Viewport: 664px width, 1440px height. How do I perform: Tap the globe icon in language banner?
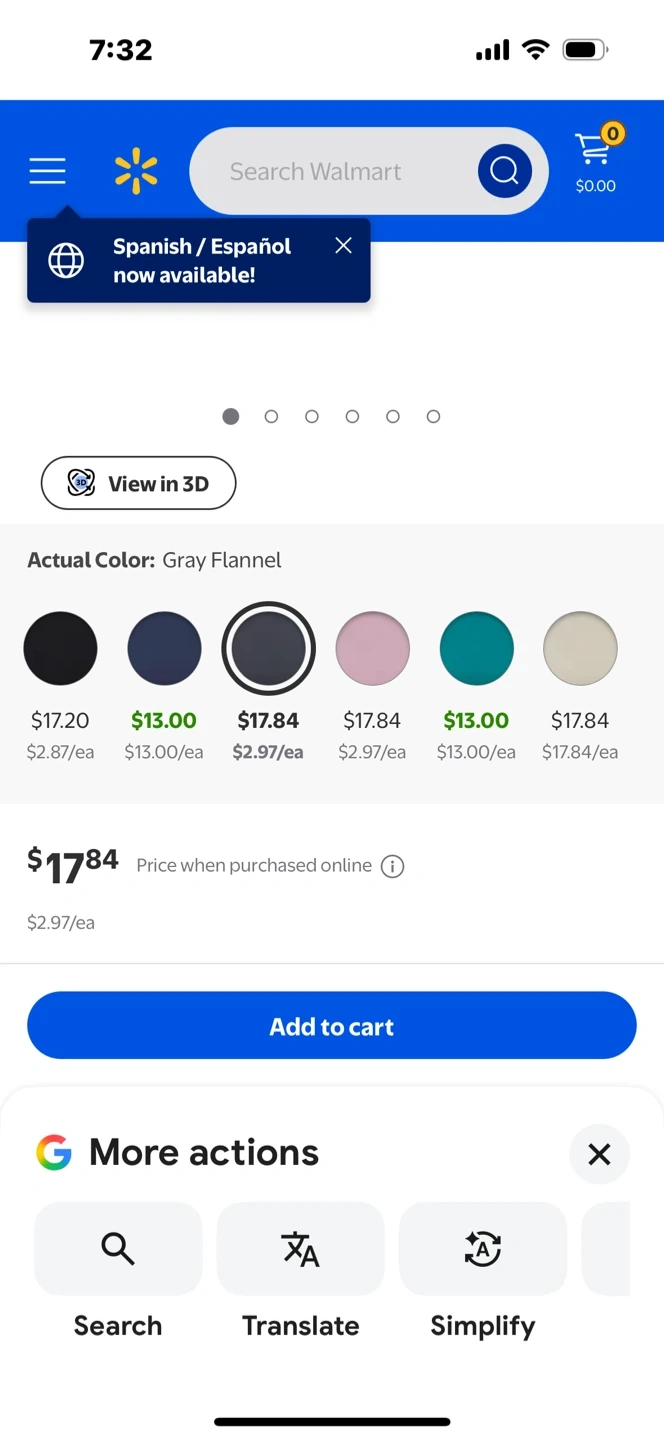point(67,260)
